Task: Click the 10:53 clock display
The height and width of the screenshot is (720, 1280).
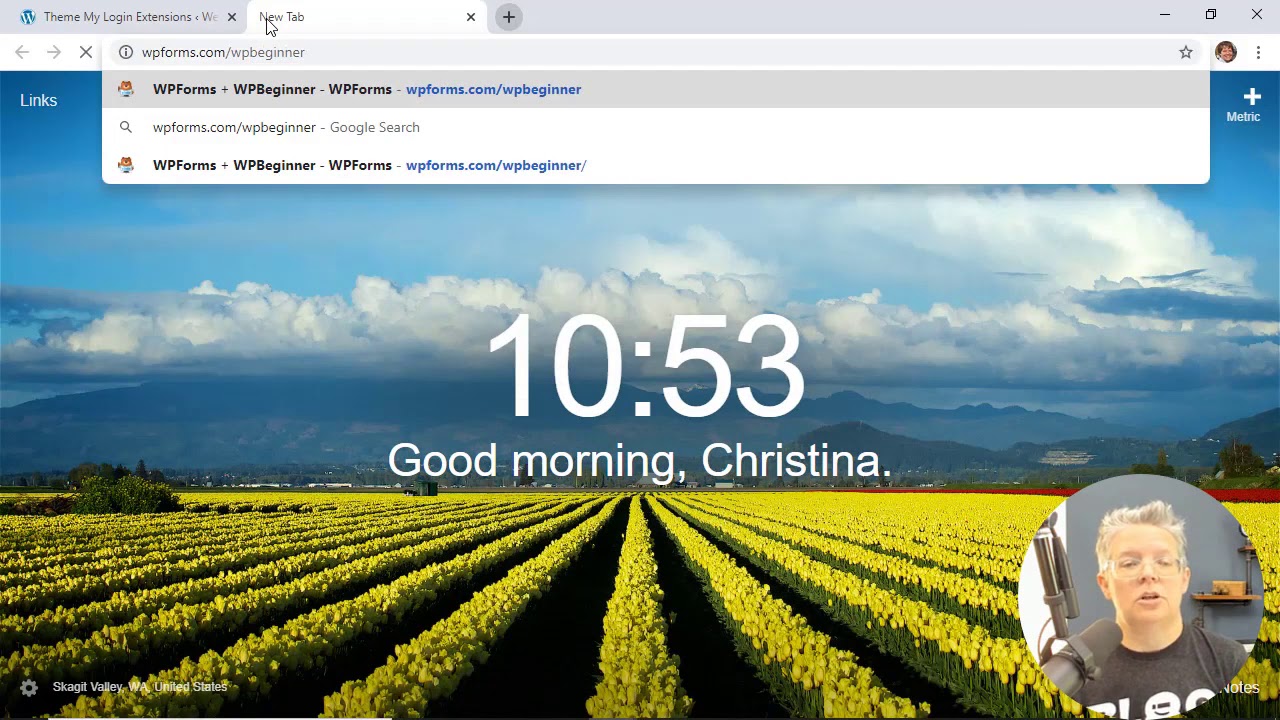Action: [x=645, y=367]
